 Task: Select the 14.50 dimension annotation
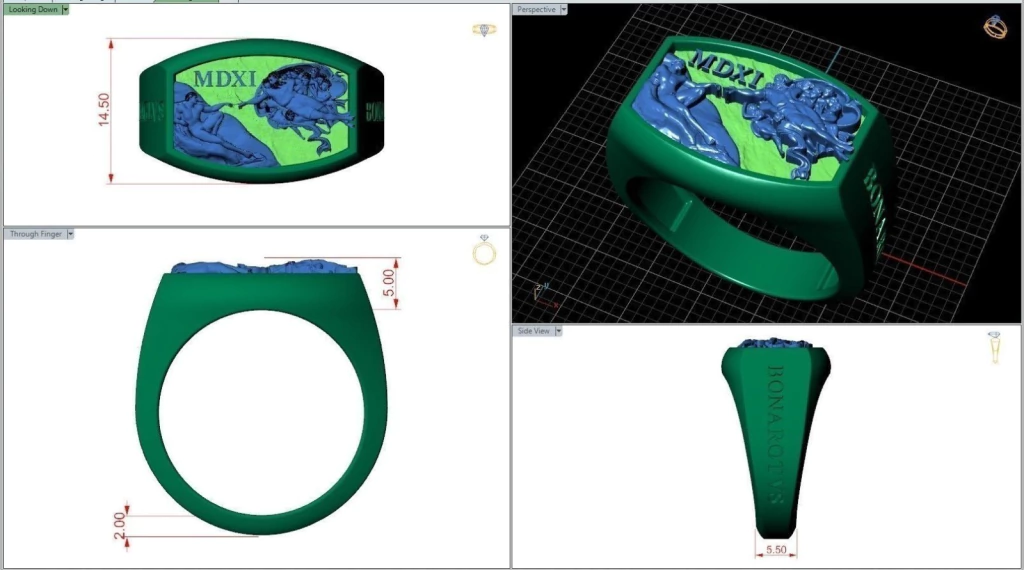coord(103,111)
